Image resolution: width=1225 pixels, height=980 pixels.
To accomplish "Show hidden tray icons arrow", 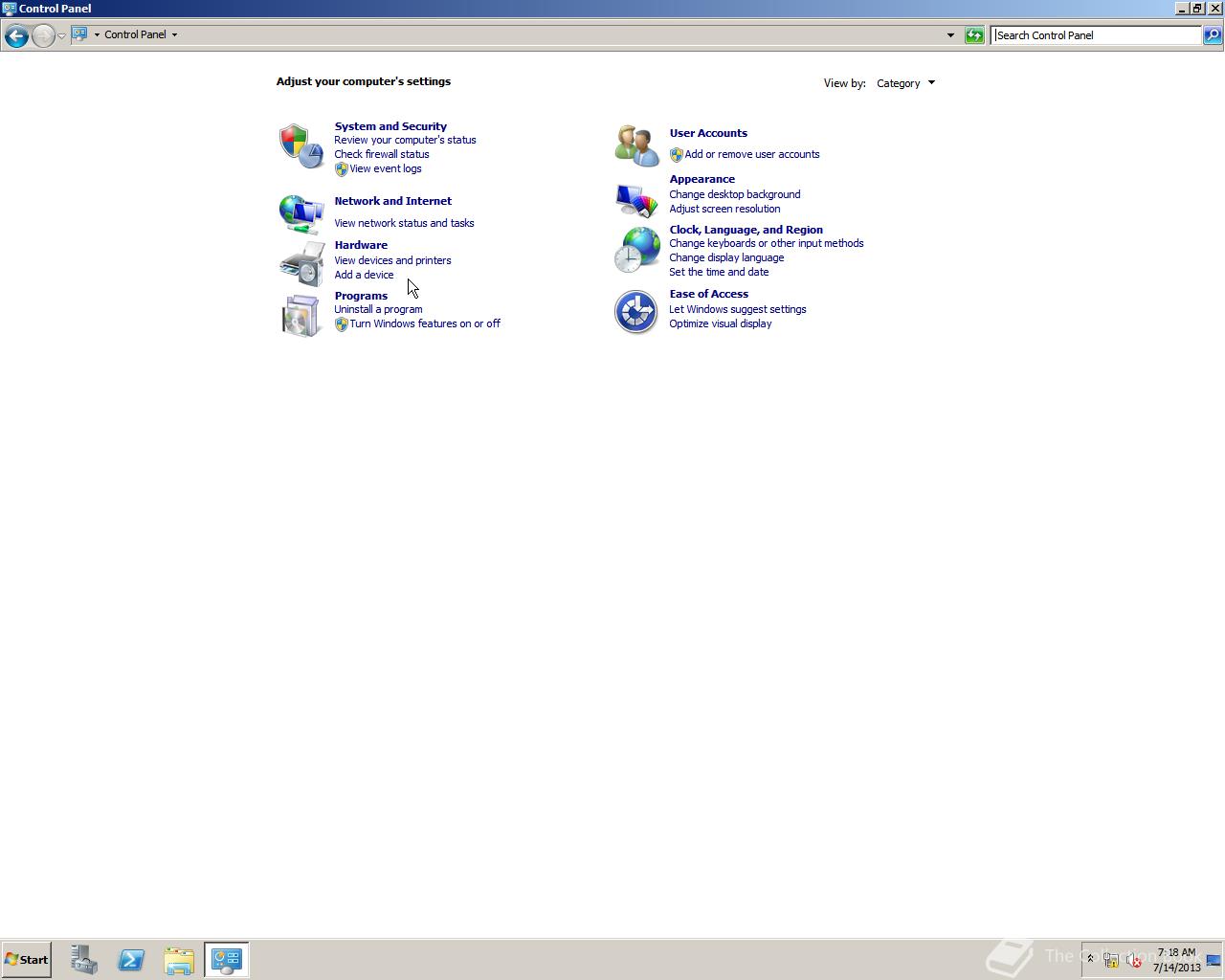I will coord(1090,959).
